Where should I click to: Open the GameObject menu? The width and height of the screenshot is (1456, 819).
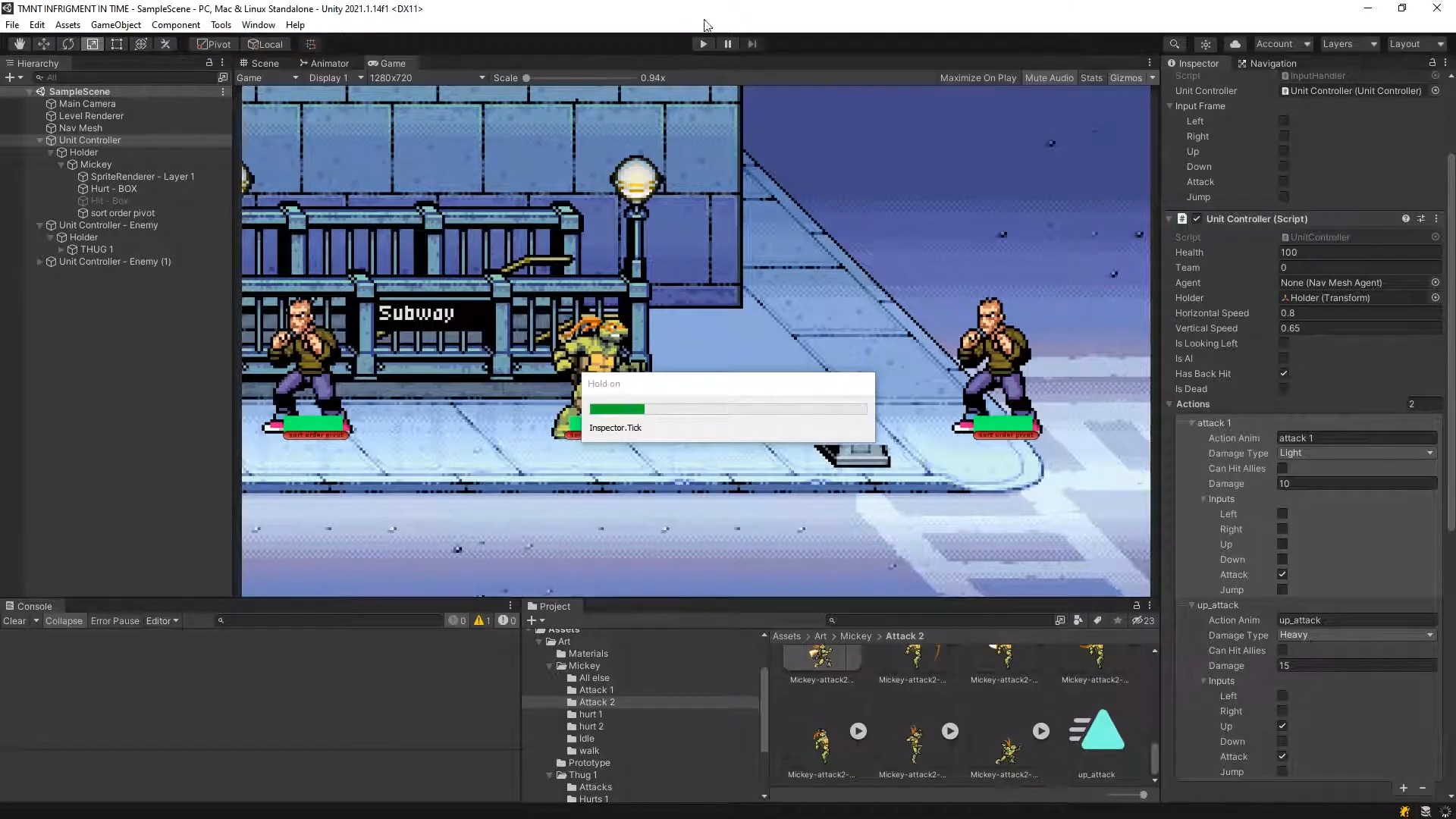pyautogui.click(x=115, y=25)
